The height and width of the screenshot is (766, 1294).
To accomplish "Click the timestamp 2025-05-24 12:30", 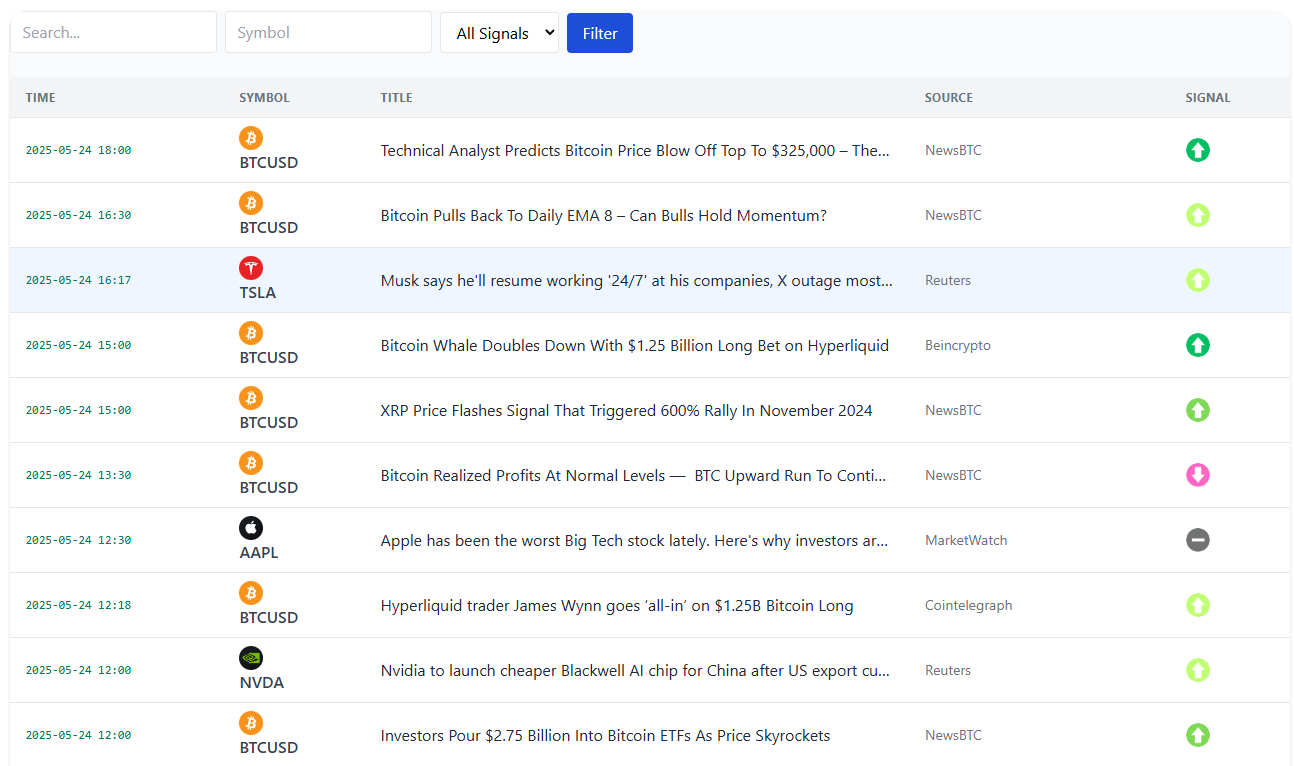I will pyautogui.click(x=78, y=540).
